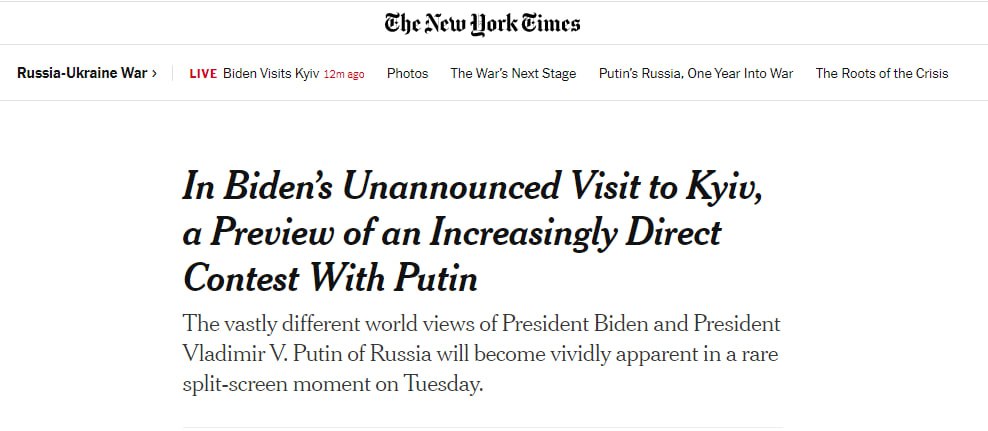Click The New York Times logo
The width and height of the screenshot is (988, 431).
pos(482,22)
